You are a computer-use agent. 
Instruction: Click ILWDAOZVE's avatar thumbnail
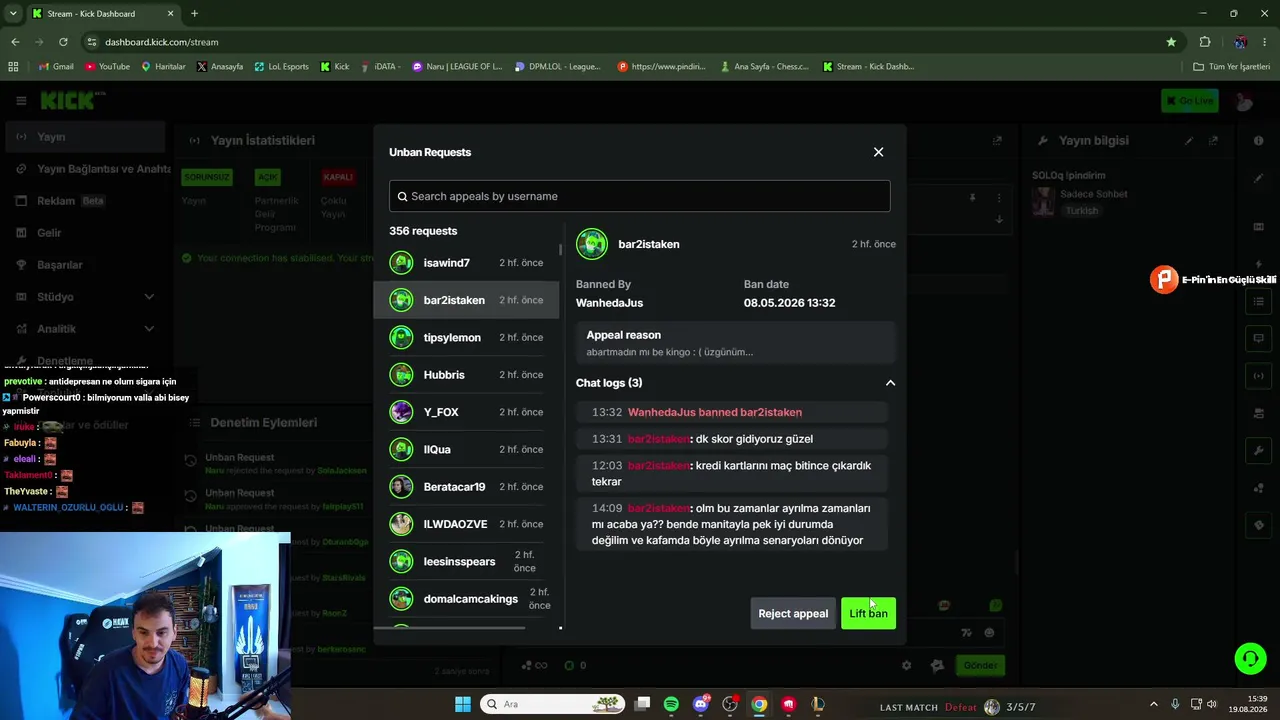pyautogui.click(x=401, y=524)
